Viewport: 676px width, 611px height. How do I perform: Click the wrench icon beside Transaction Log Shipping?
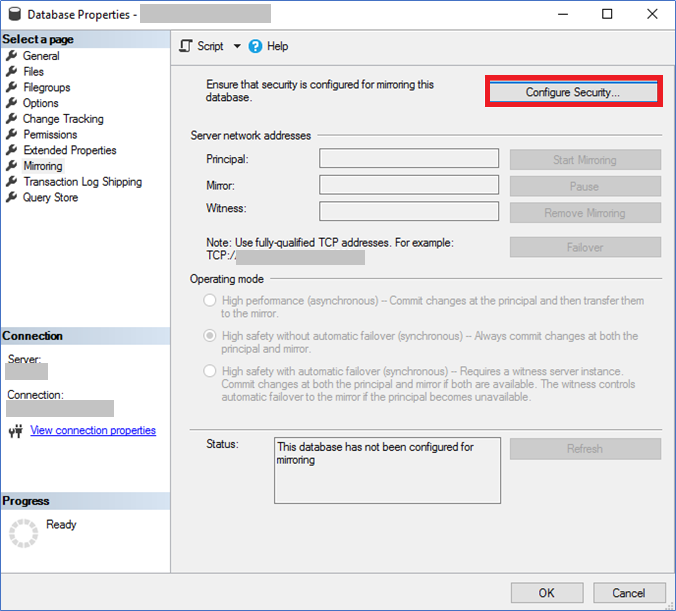pos(12,181)
